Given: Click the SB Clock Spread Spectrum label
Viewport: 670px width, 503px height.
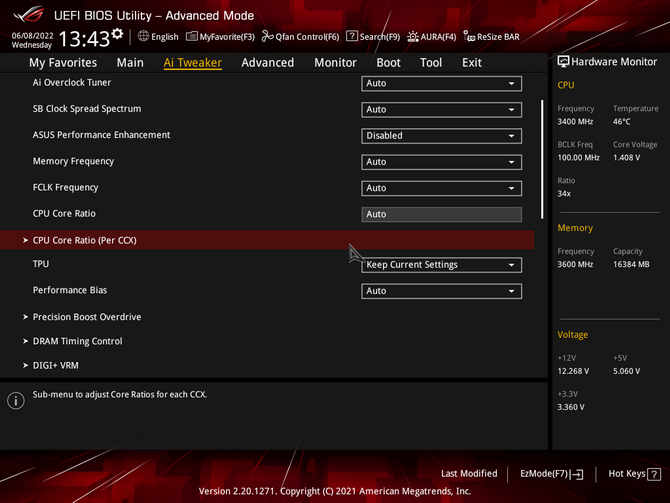Looking at the screenshot, I should point(87,109).
